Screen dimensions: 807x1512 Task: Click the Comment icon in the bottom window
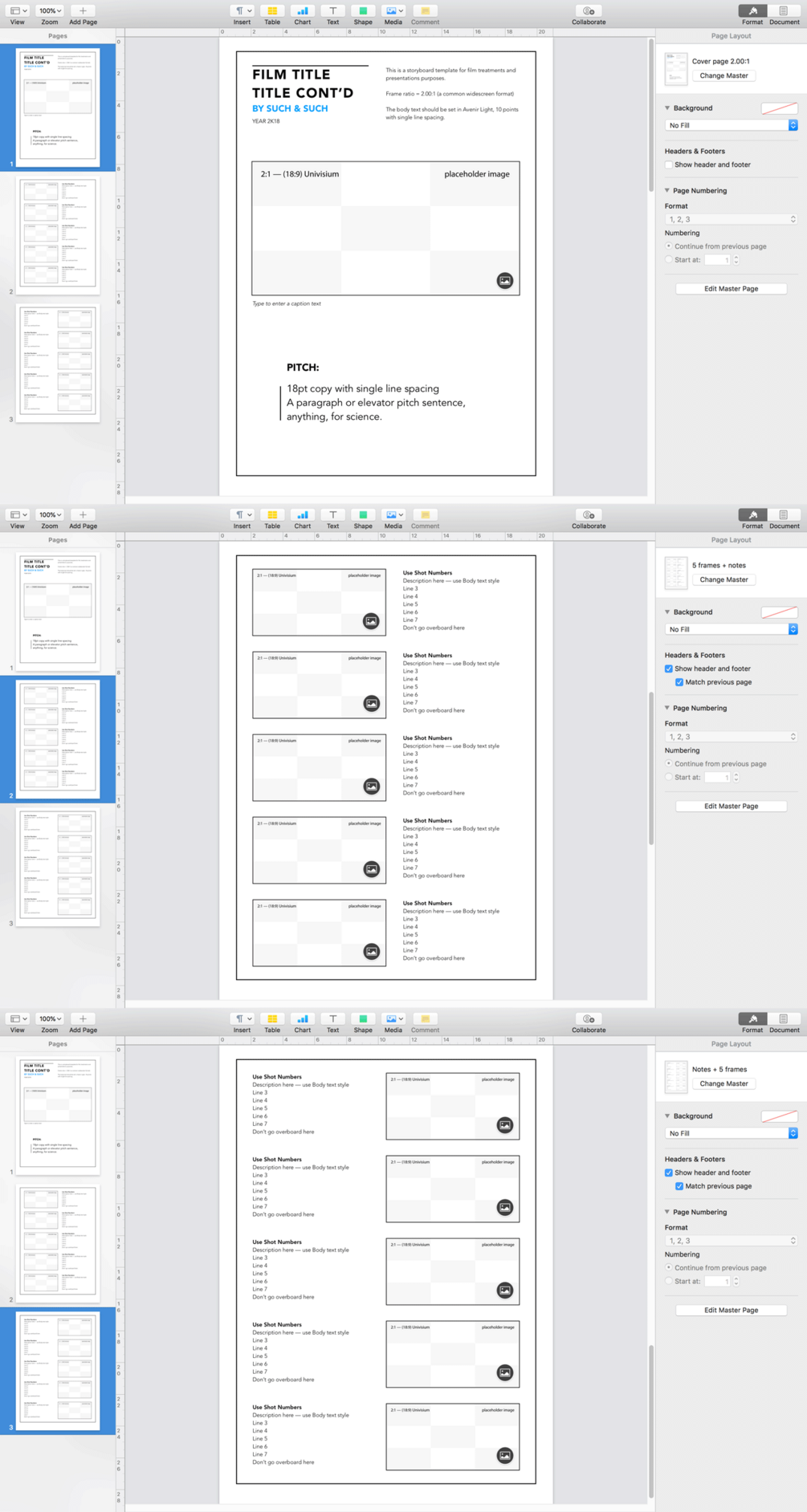[x=425, y=1019]
